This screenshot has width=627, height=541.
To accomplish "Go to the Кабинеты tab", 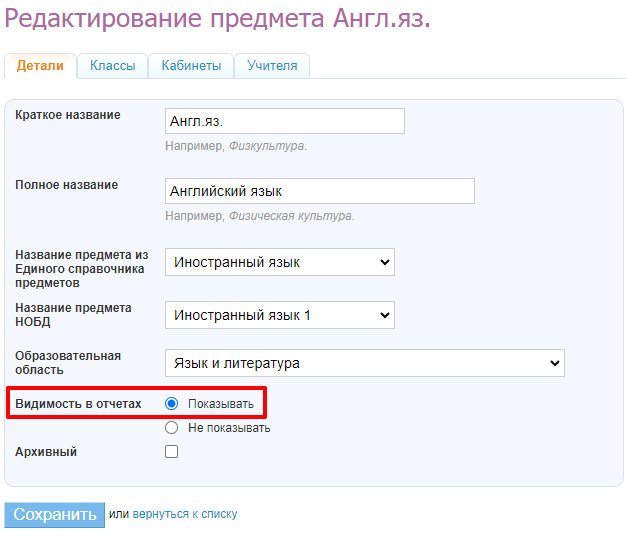I will (191, 66).
